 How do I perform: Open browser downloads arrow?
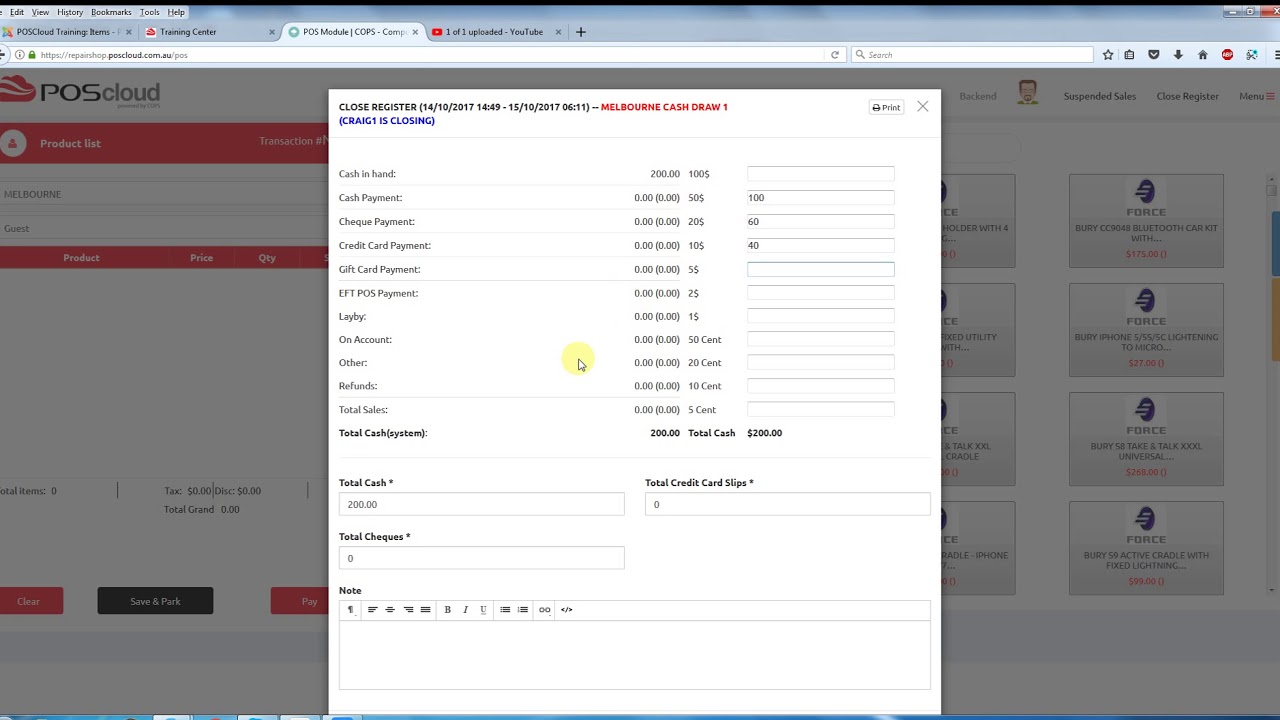coord(1178,55)
